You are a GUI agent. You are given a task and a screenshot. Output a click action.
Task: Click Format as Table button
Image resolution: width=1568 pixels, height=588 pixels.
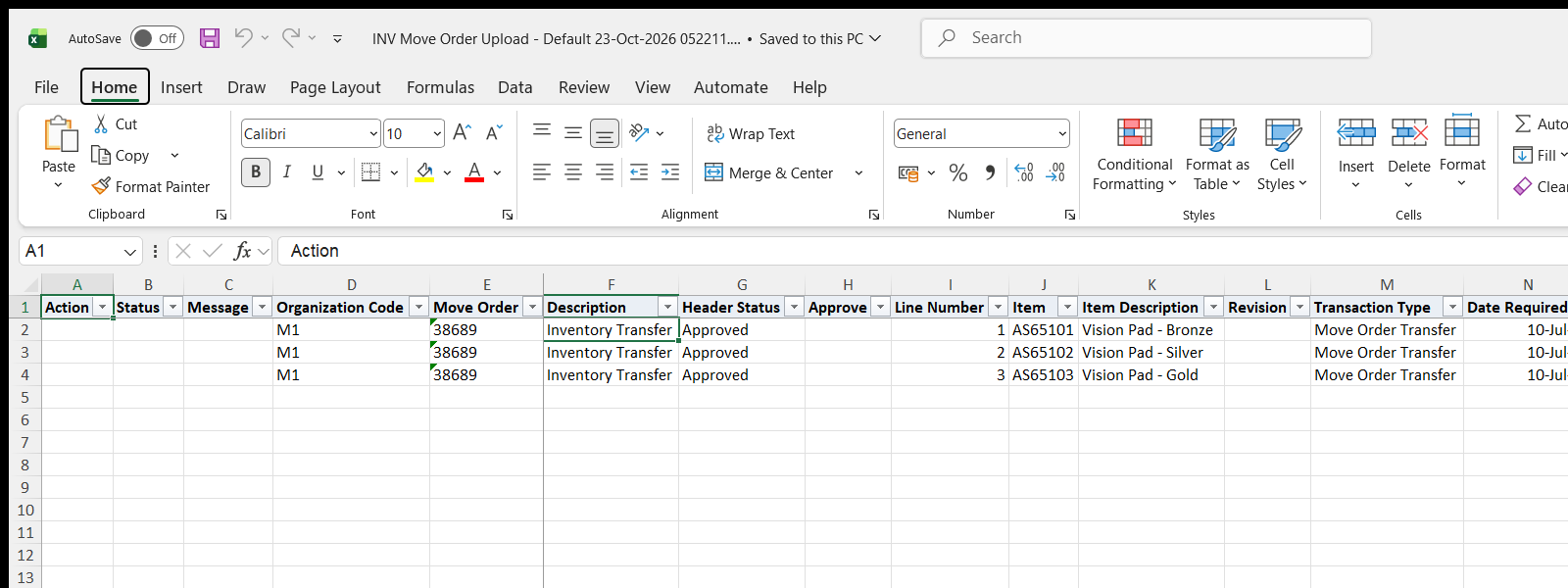click(1217, 155)
